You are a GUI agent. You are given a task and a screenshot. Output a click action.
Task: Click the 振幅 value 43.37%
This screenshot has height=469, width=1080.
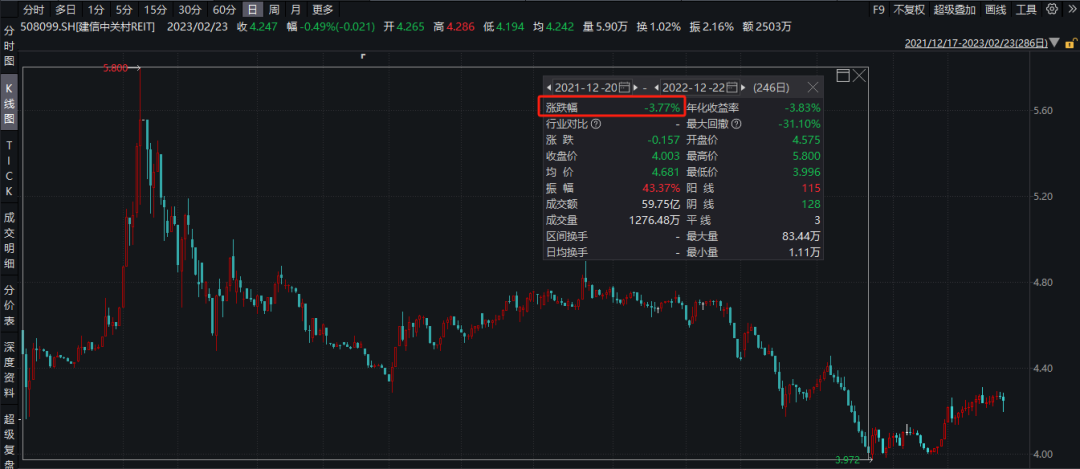(x=662, y=188)
